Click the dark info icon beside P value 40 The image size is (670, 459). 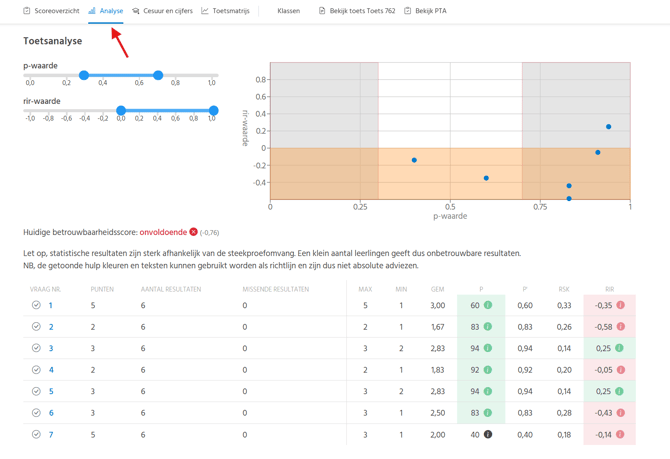tap(488, 434)
